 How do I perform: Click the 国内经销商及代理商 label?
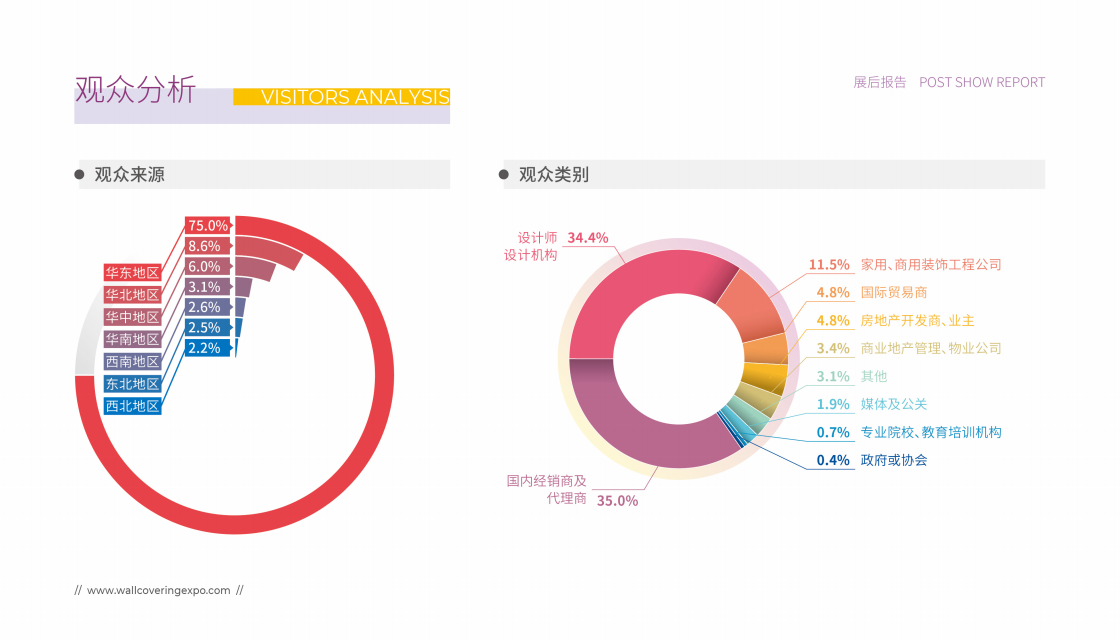pyautogui.click(x=546, y=489)
